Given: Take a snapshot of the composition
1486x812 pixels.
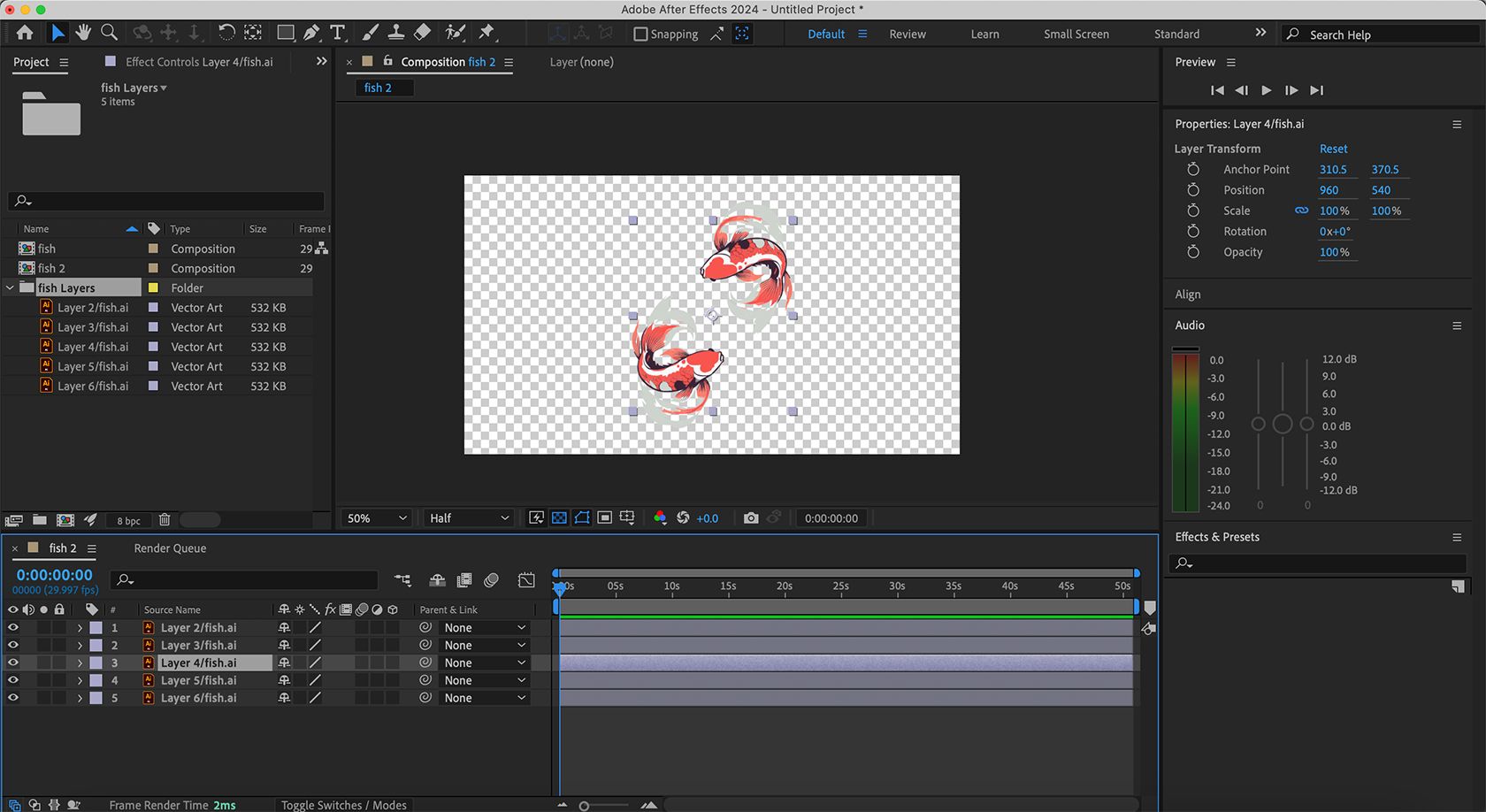Looking at the screenshot, I should coord(750,517).
